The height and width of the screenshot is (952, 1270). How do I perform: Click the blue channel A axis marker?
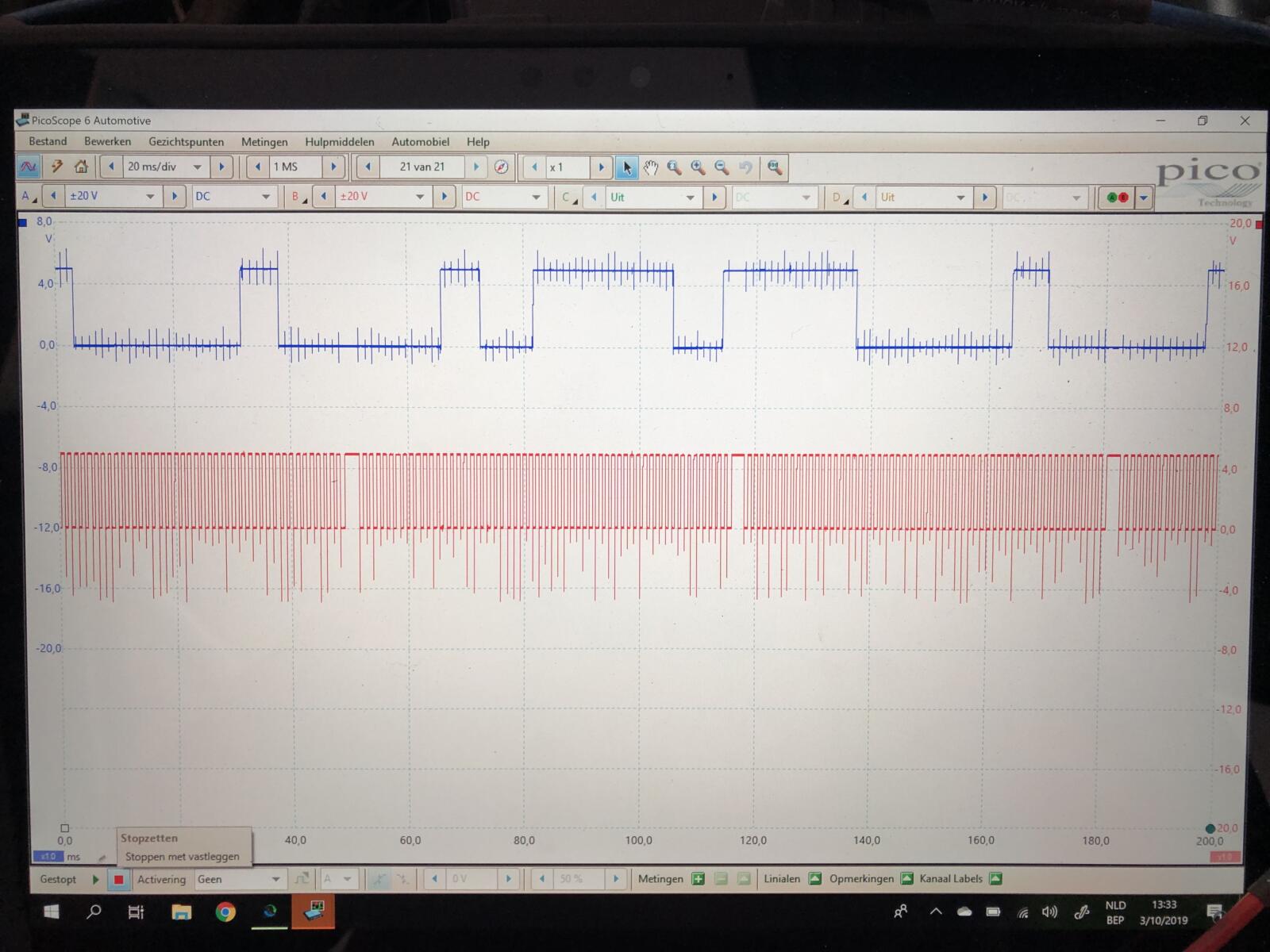click(x=22, y=223)
